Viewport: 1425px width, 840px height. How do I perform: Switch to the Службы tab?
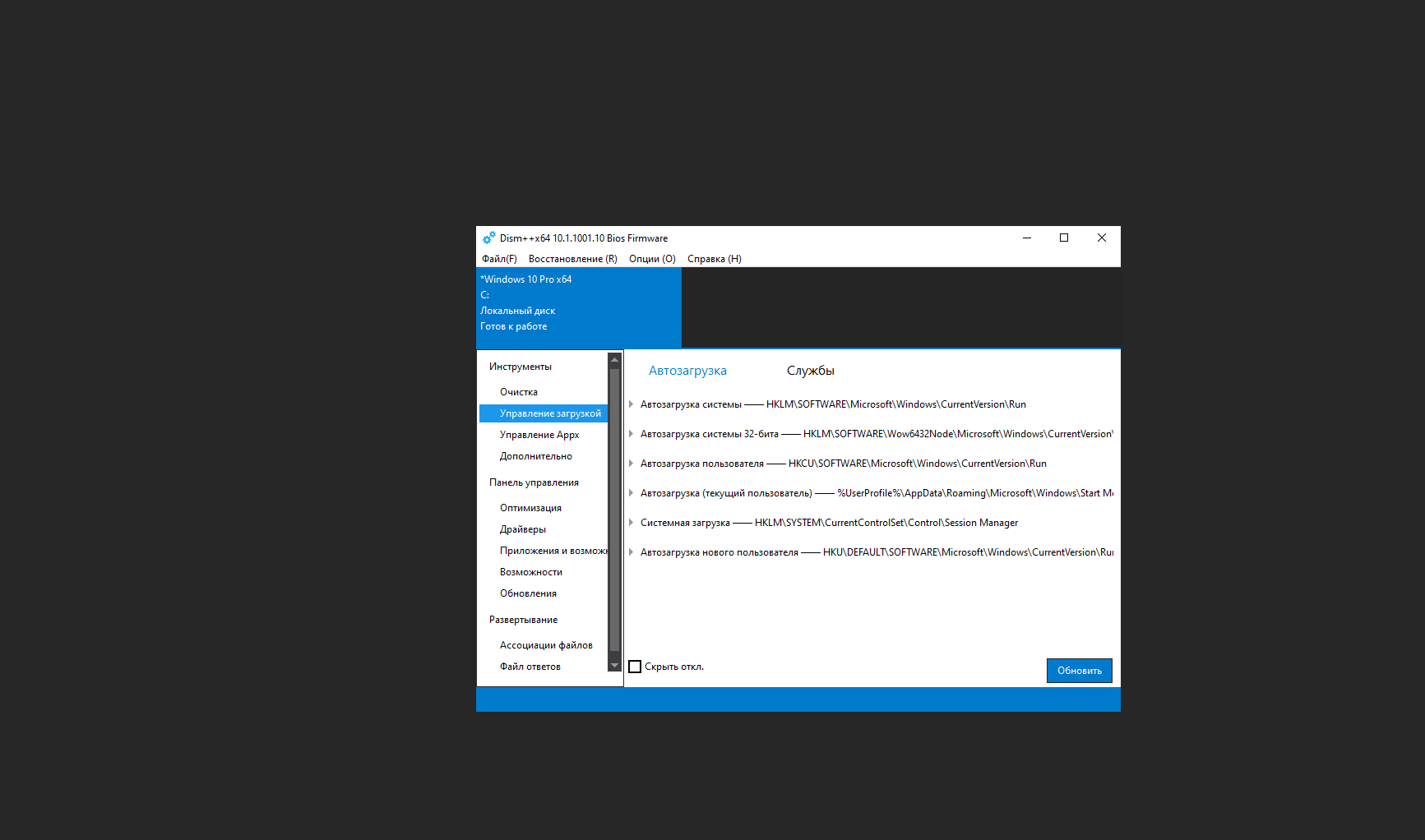click(x=810, y=371)
